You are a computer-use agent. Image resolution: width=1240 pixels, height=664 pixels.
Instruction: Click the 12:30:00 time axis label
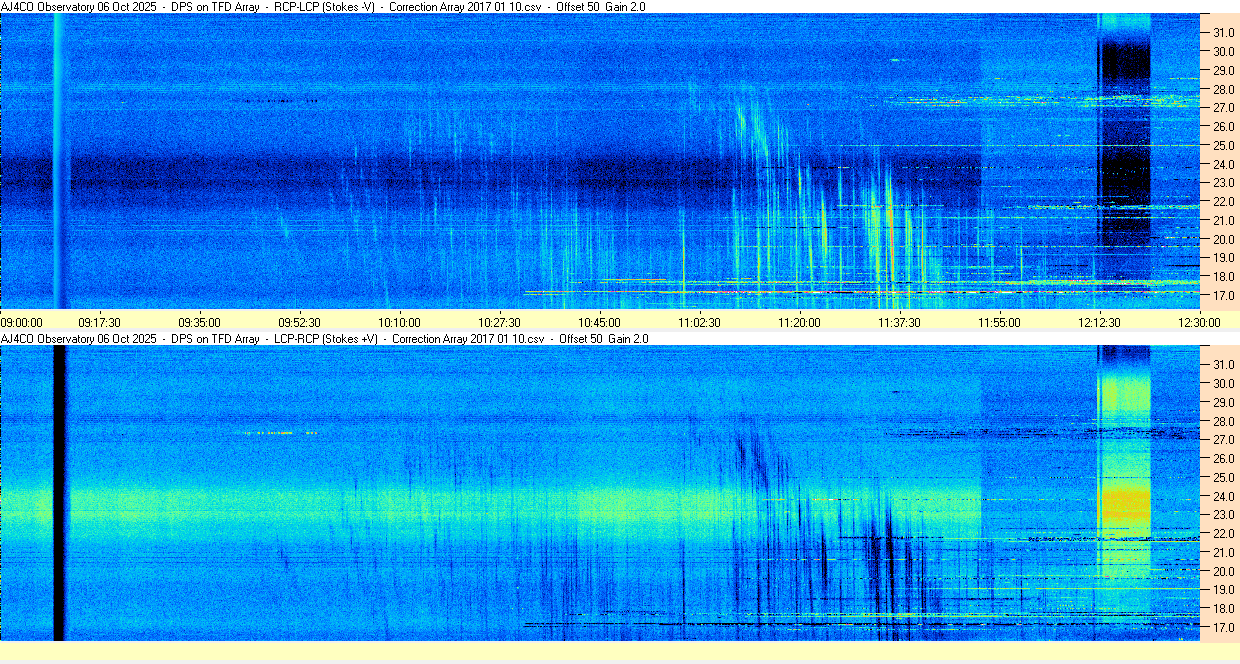coord(1200,323)
